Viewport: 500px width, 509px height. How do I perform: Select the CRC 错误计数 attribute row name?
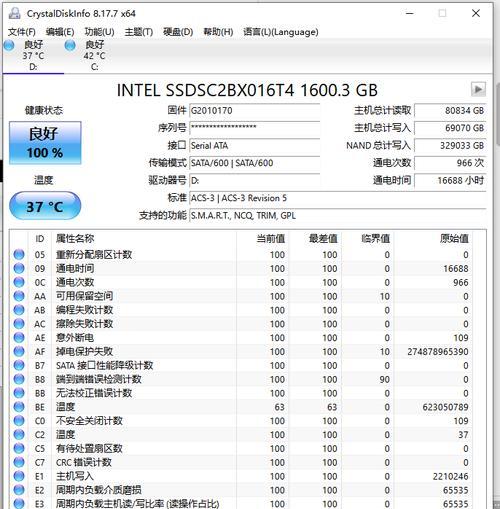(84, 462)
